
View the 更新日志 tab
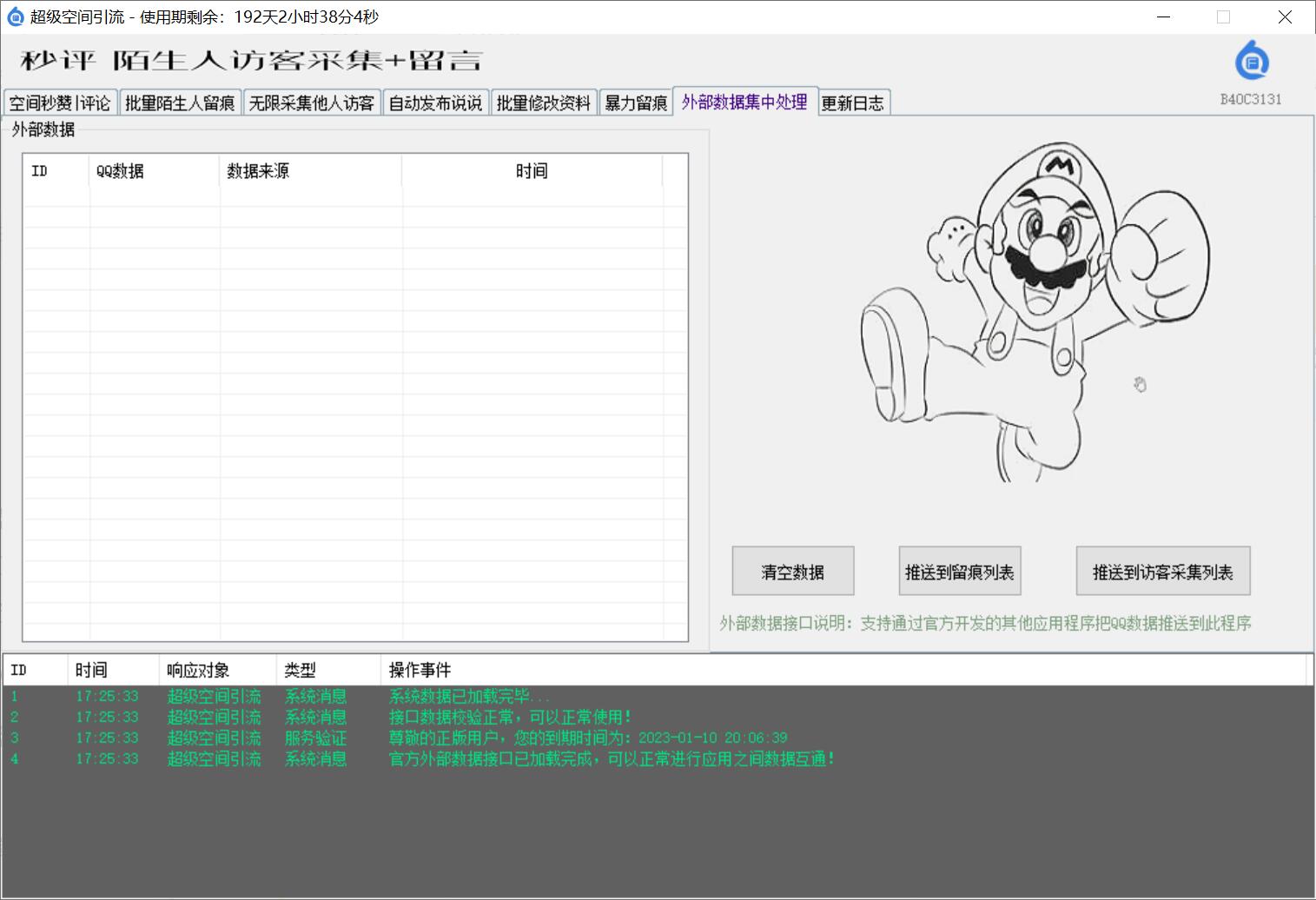tap(852, 103)
